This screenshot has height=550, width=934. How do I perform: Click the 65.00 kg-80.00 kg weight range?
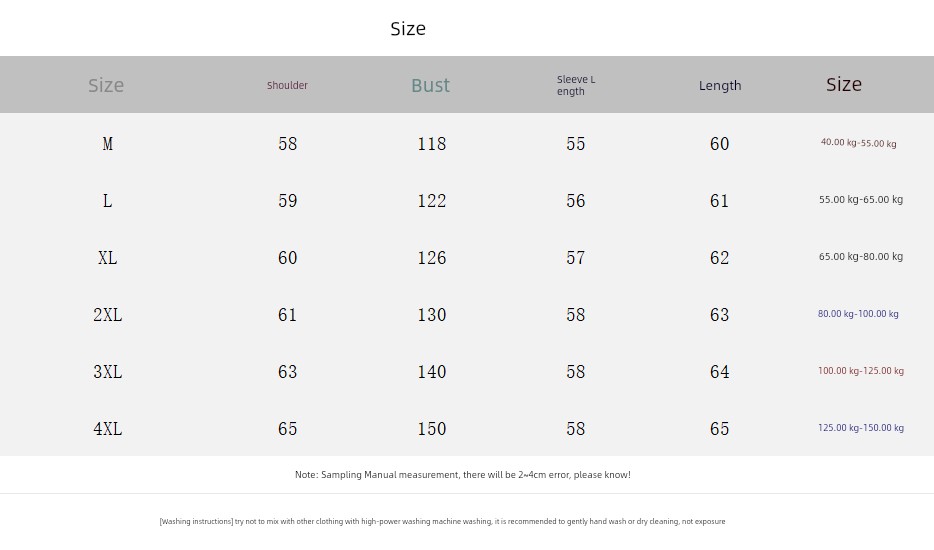tap(860, 257)
